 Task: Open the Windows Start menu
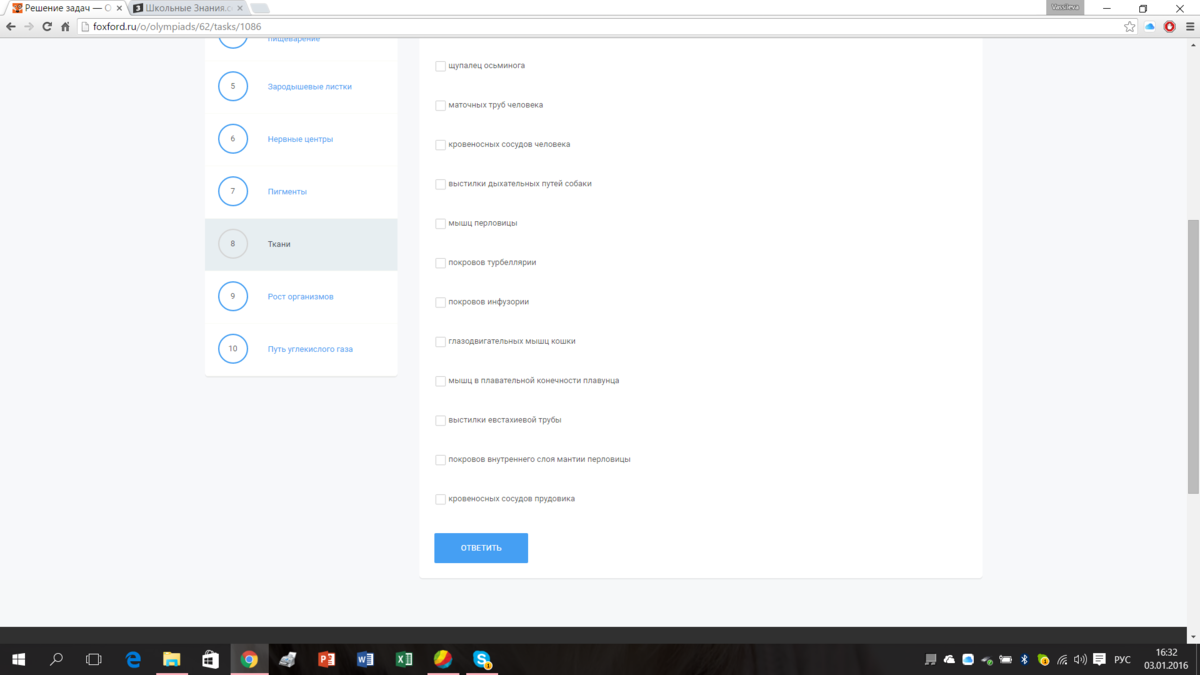point(18,660)
